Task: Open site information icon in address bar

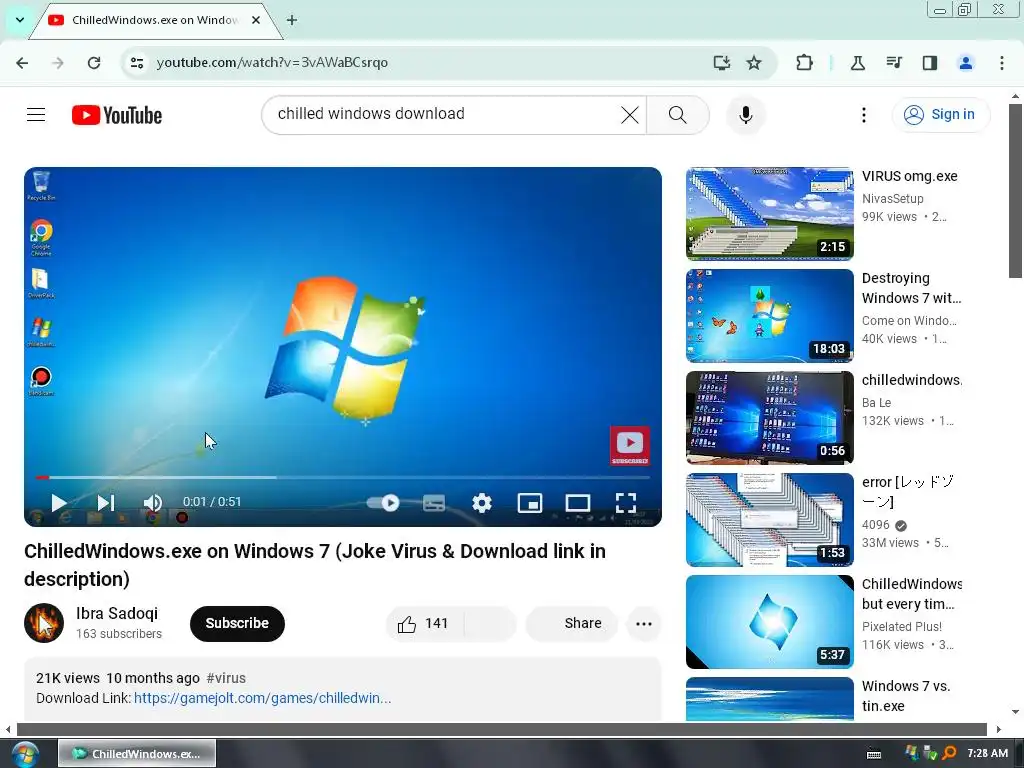Action: [137, 63]
